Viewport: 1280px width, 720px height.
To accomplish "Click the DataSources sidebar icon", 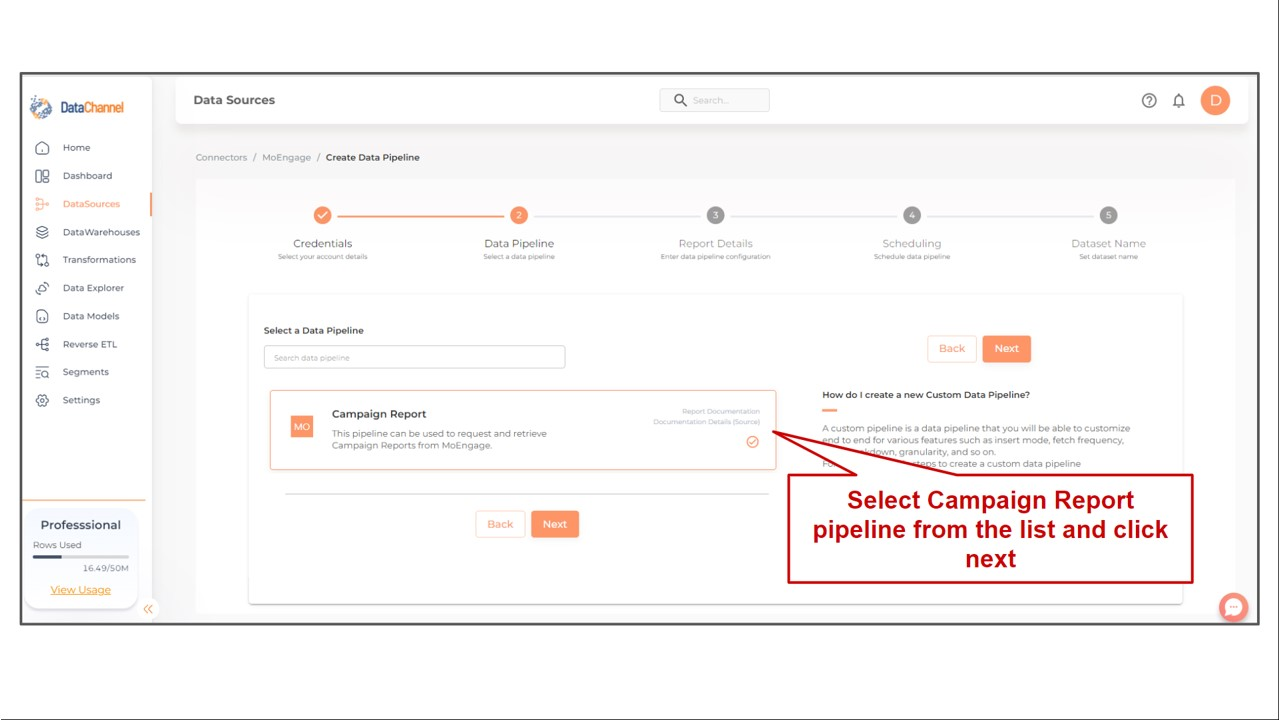I will [x=42, y=204].
